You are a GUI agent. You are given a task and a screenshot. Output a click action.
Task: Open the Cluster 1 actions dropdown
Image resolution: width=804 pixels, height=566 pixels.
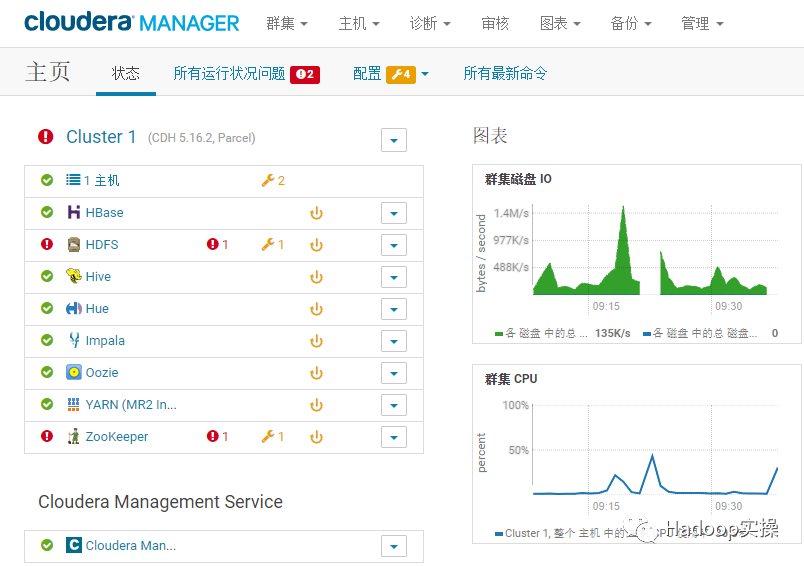point(394,140)
